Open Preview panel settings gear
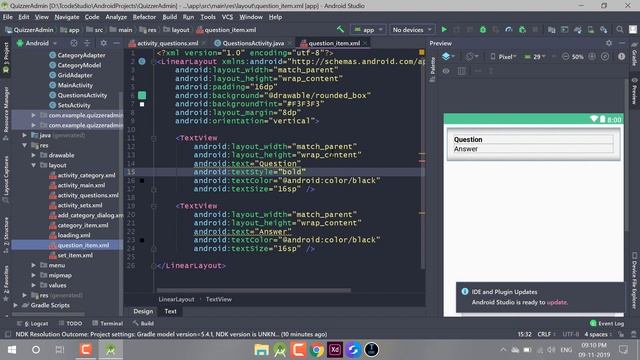640x360 pixels. 609,43
